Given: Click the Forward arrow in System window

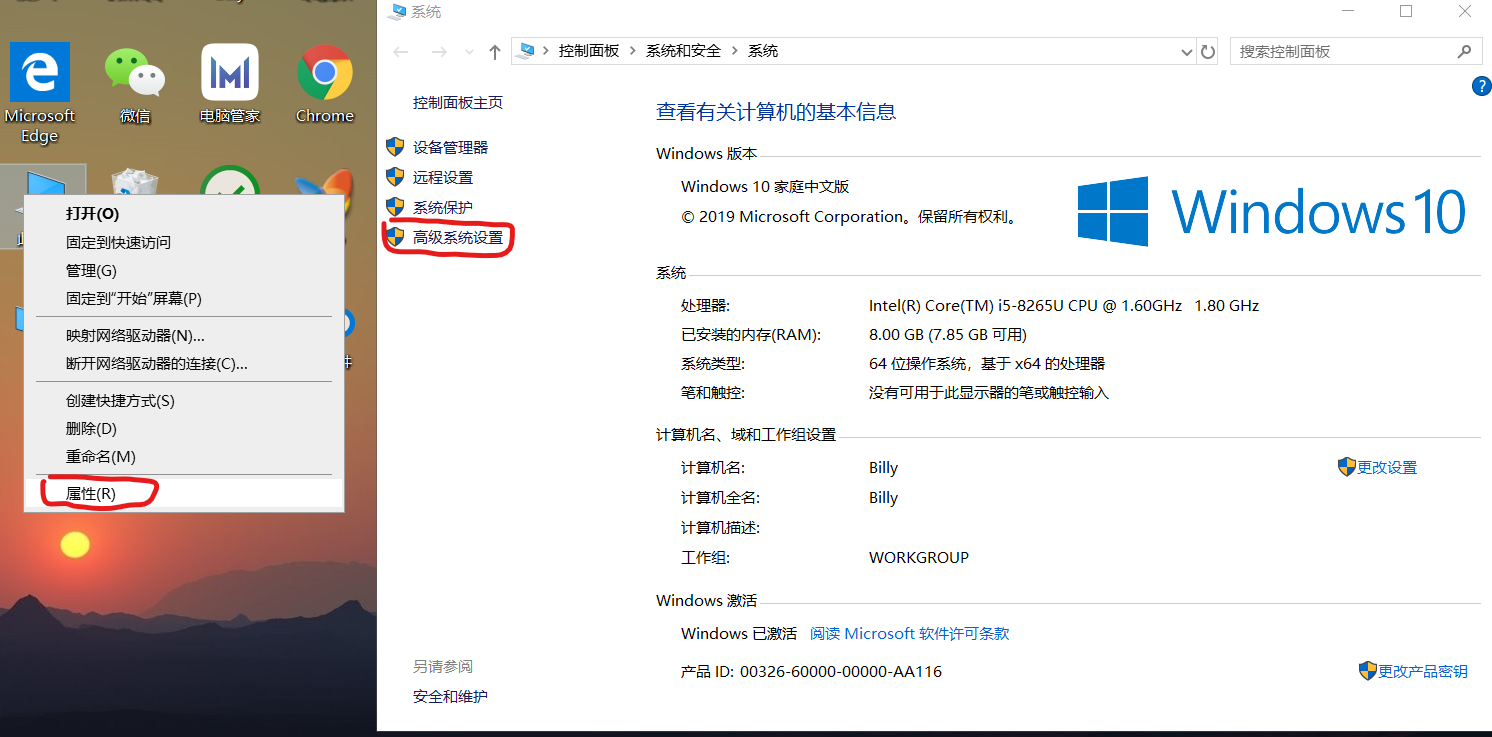Looking at the screenshot, I should pyautogui.click(x=439, y=51).
